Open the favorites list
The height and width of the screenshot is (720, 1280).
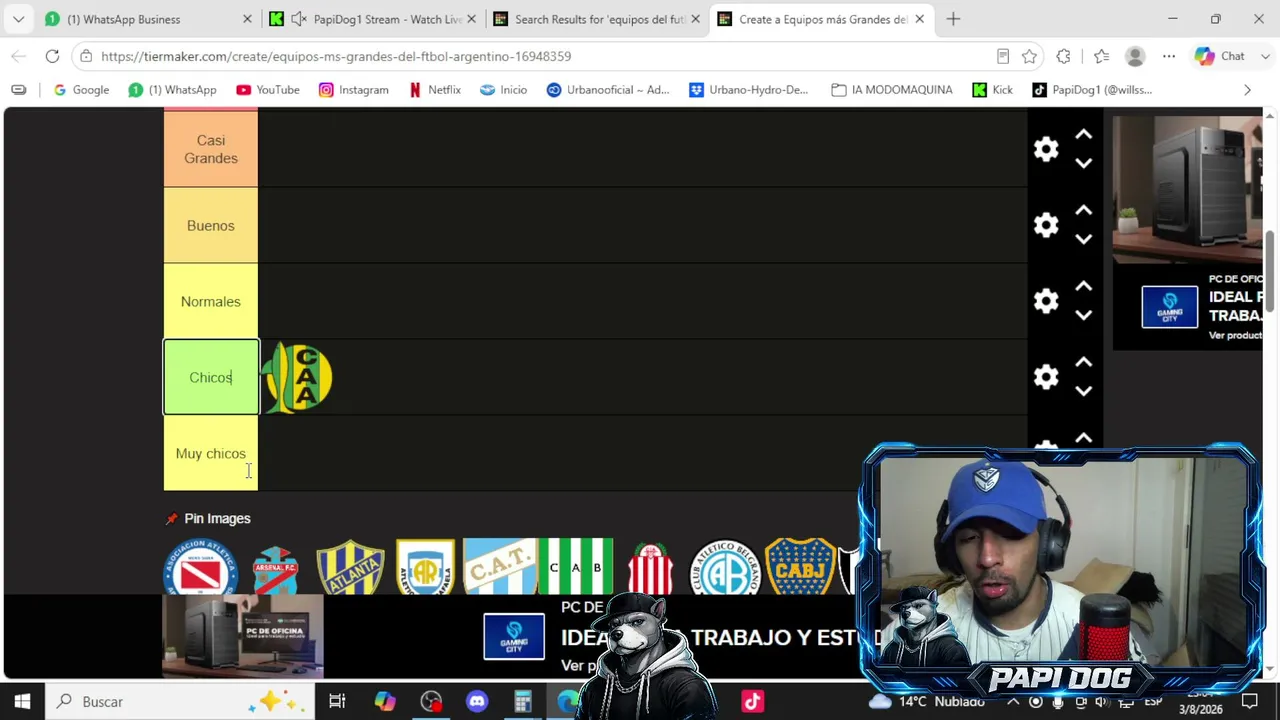[1101, 56]
